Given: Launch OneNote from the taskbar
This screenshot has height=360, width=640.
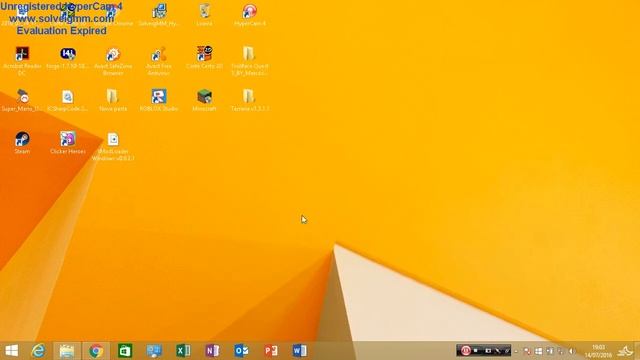Looking at the screenshot, I should click(x=212, y=351).
